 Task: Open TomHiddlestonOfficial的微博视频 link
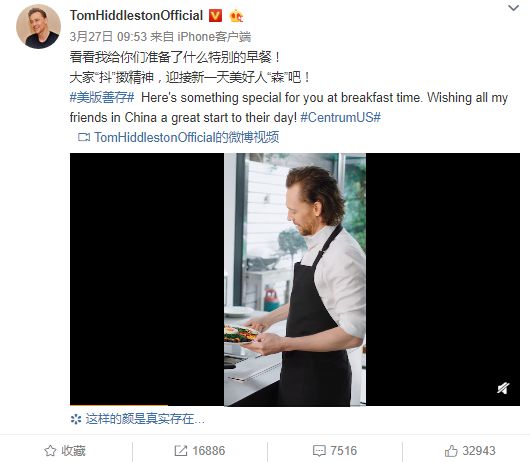click(x=187, y=137)
